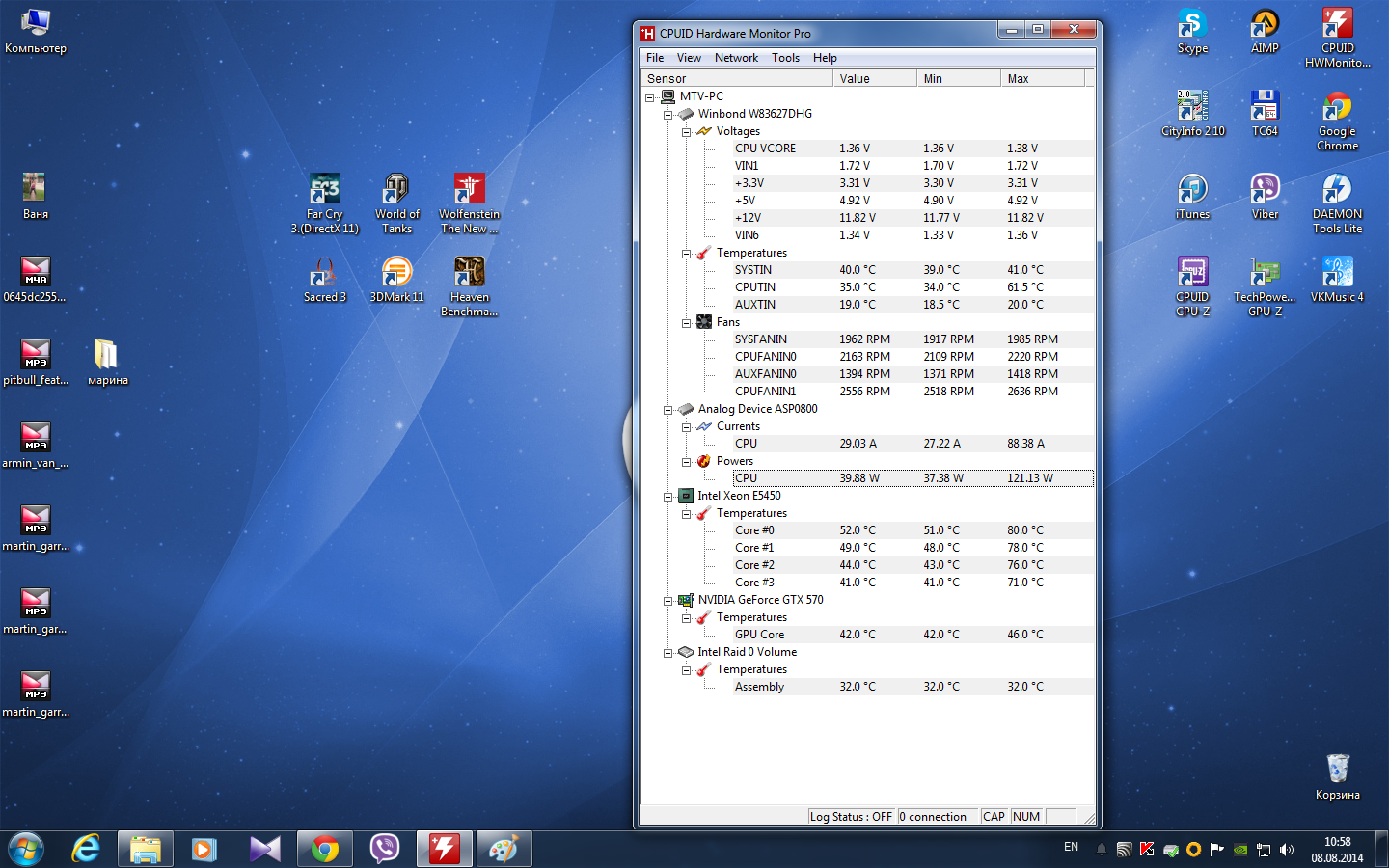Select the Core #0 temperature row
The height and width of the screenshot is (868, 1389).
pos(913,530)
